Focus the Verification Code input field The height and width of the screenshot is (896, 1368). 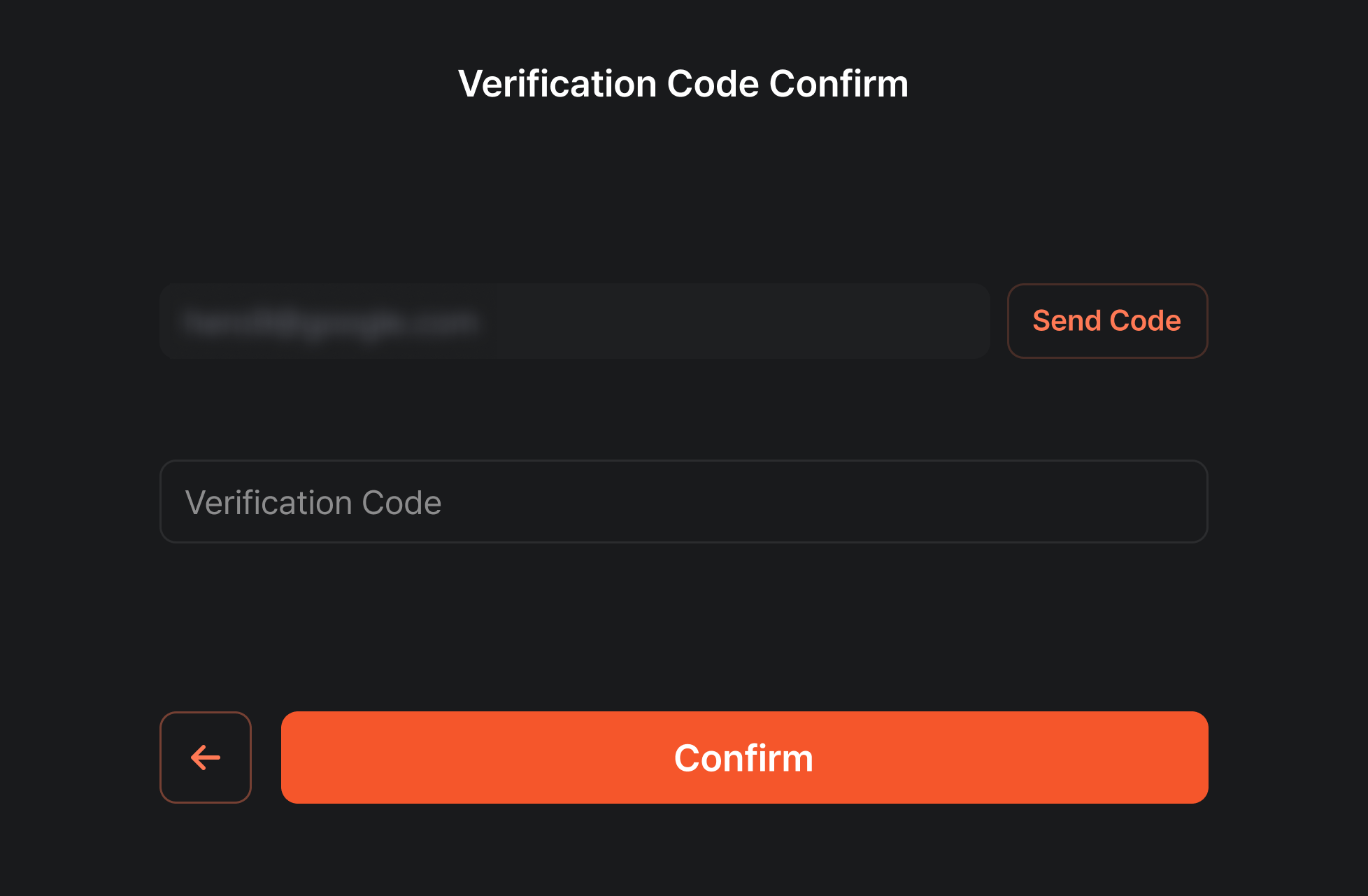(683, 502)
